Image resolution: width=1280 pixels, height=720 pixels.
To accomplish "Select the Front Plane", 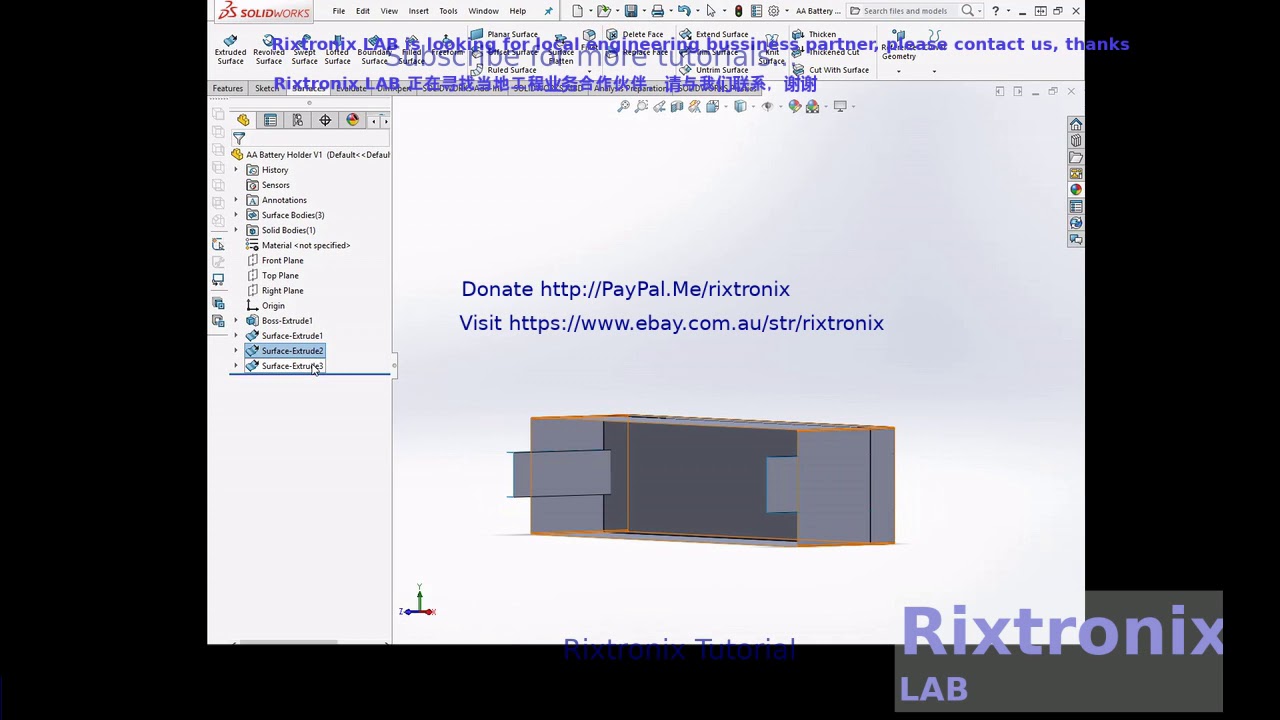I will click(275, 260).
